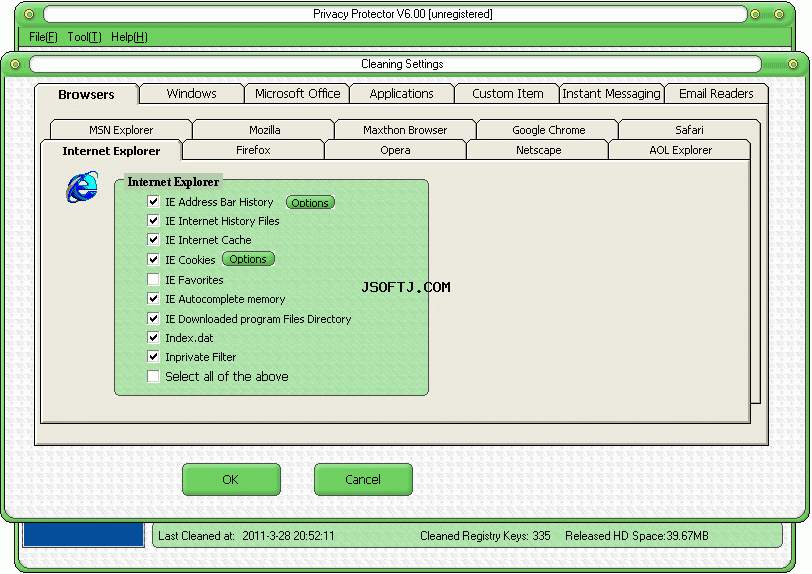
Task: Select the Browsers tab
Action: (86, 95)
